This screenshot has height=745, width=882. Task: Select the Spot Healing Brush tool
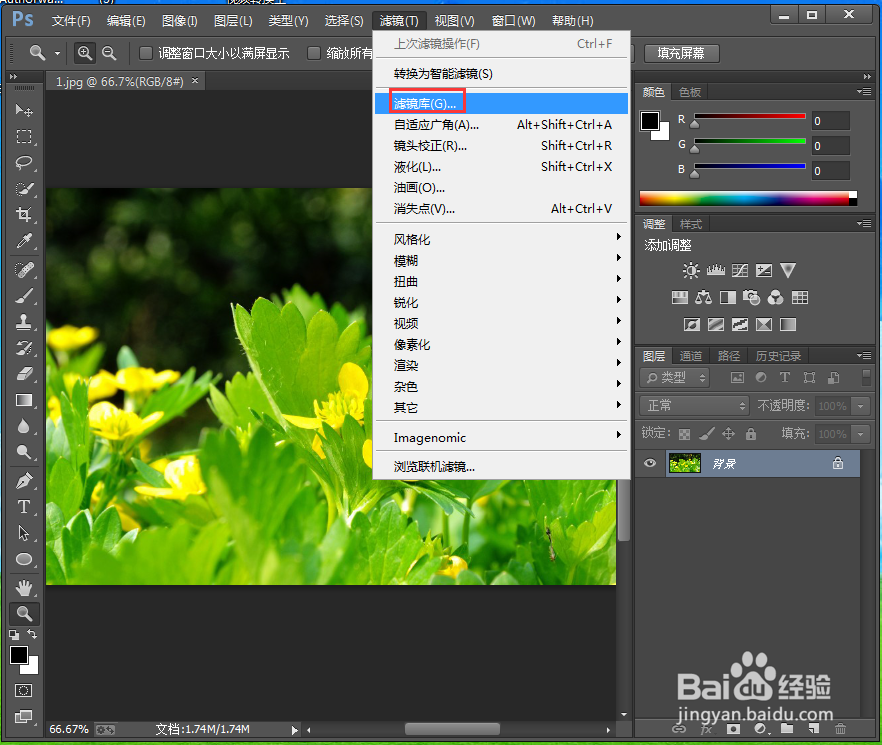point(24,270)
